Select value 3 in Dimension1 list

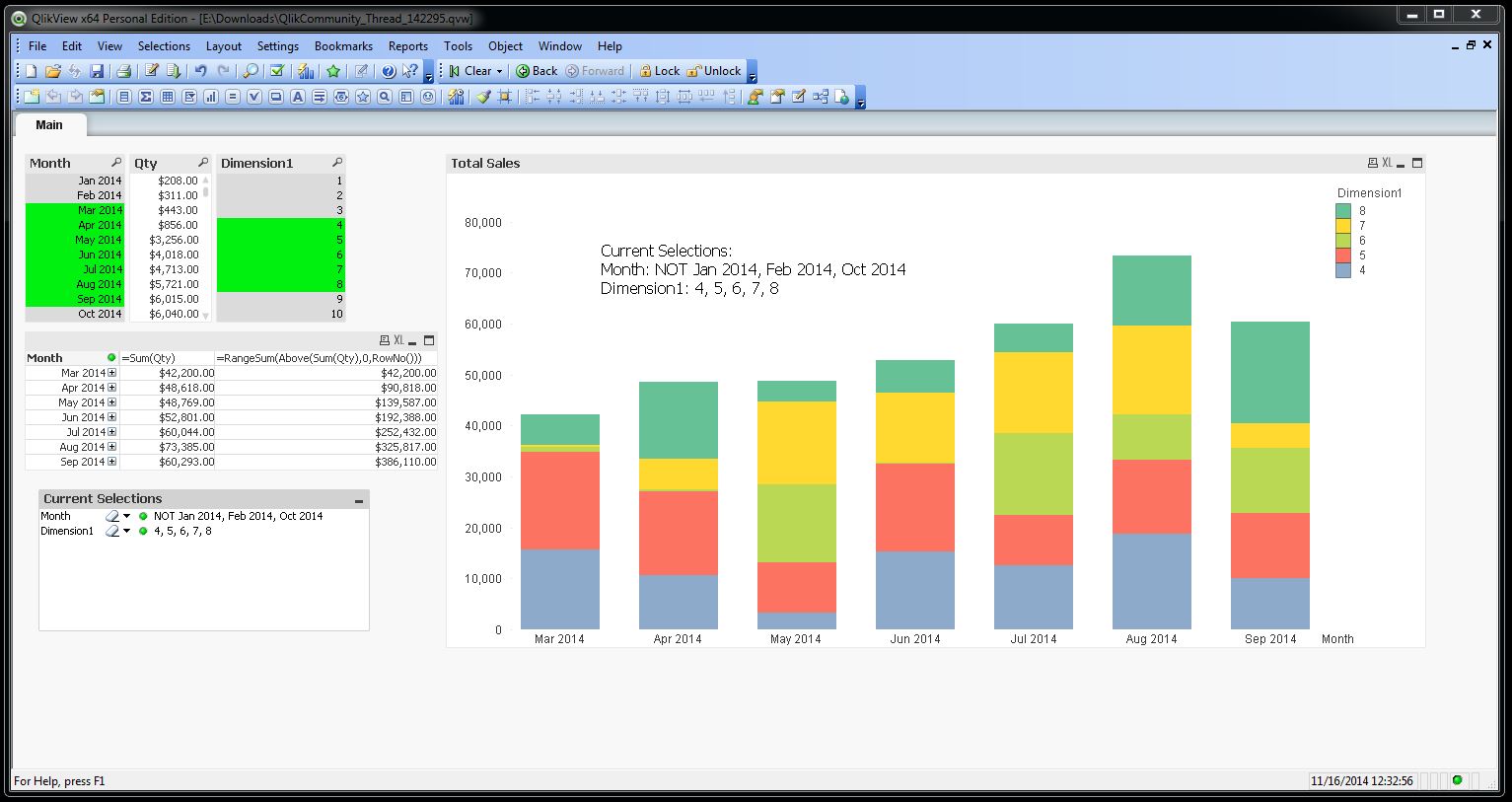281,210
